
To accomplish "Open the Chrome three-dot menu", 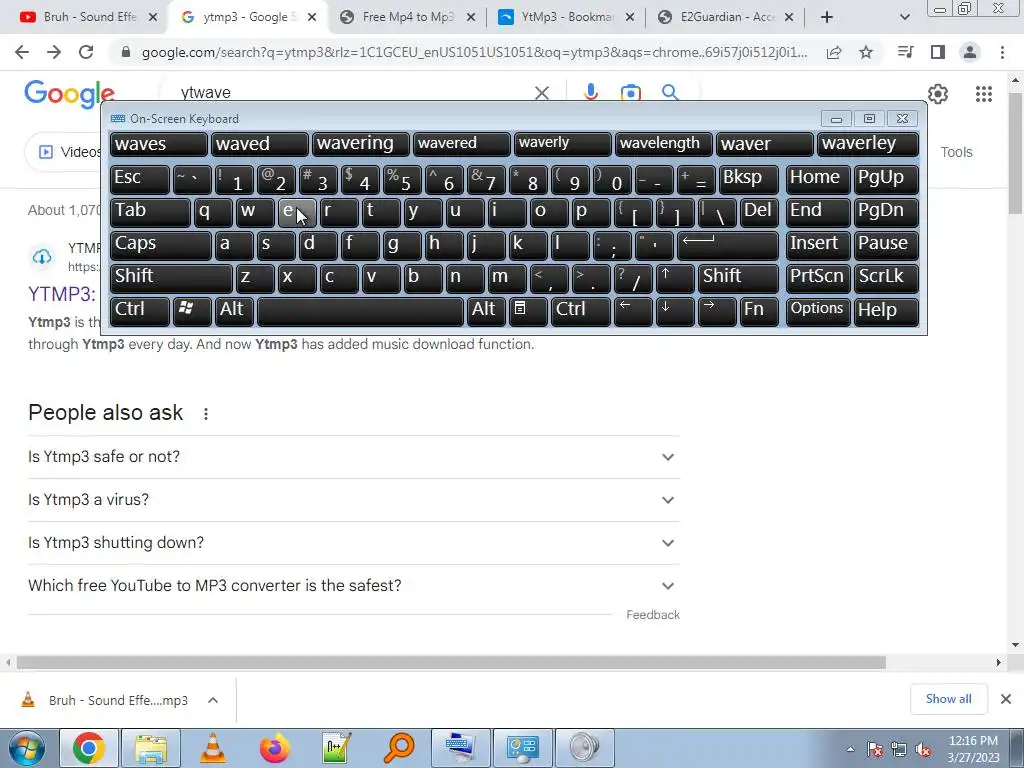I will (1002, 52).
